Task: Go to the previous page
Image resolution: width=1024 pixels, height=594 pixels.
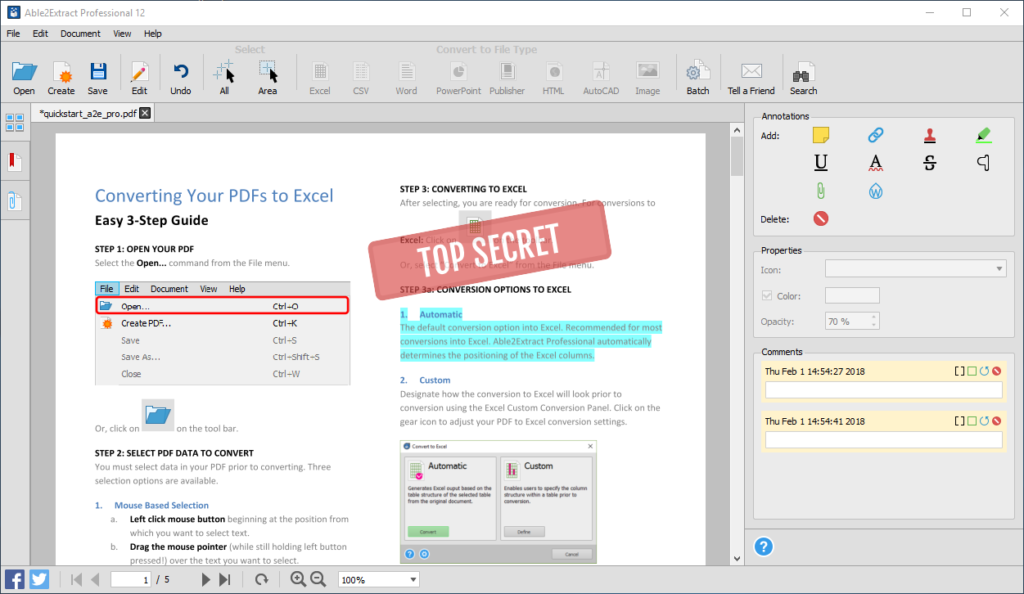Action: 95,579
